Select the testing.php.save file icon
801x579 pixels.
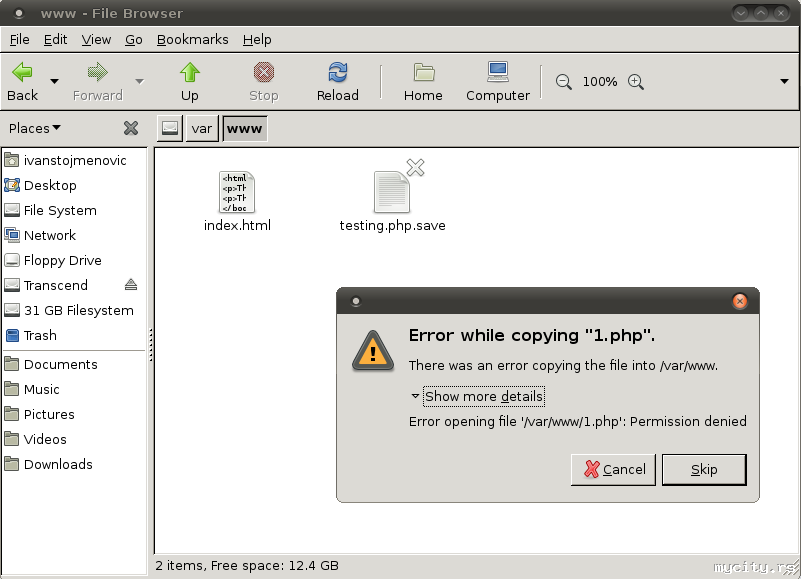tap(391, 192)
